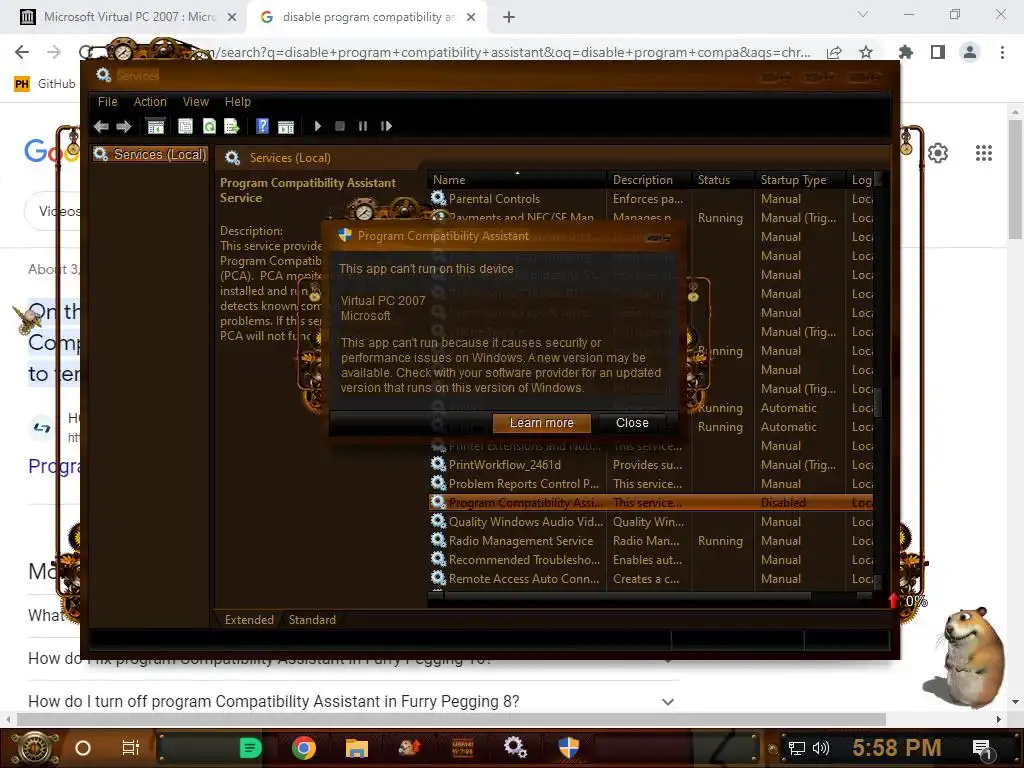
Task: Click the Back arrow in Services toolbar
Action: click(101, 127)
